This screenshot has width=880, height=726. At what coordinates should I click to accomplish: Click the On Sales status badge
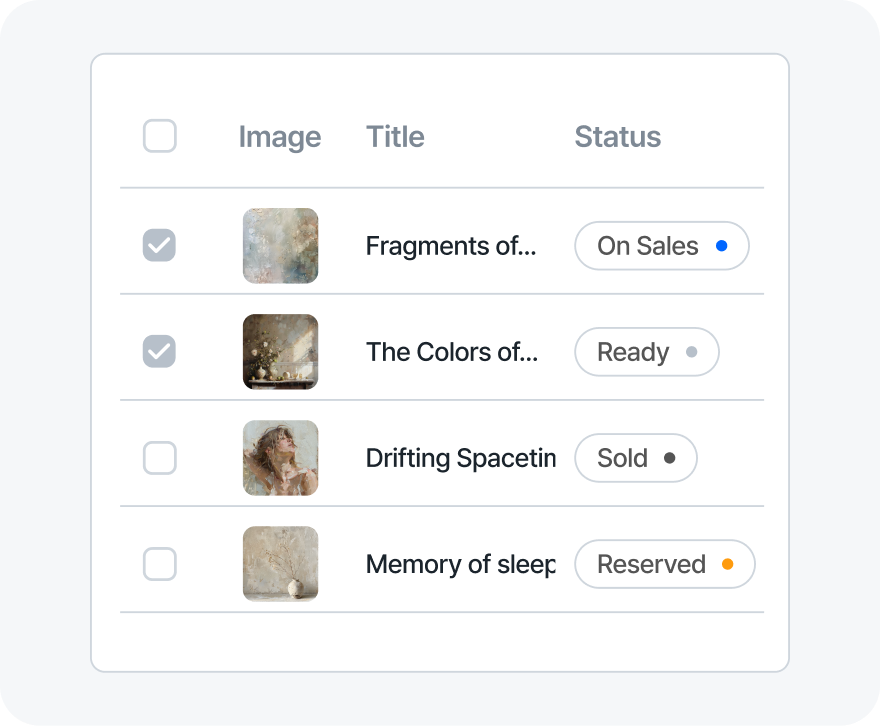coord(661,246)
